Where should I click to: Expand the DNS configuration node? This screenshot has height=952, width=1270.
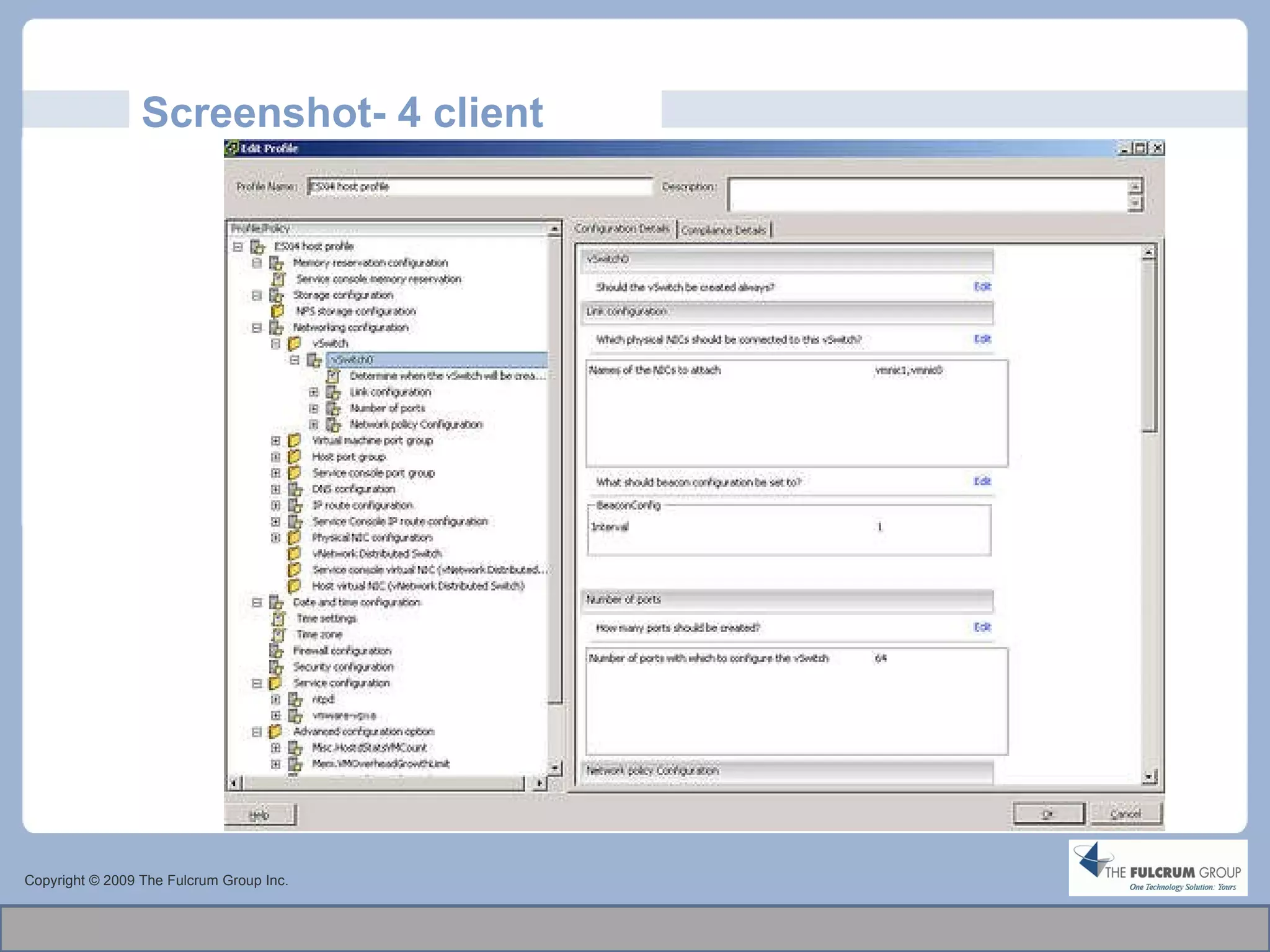pos(276,490)
